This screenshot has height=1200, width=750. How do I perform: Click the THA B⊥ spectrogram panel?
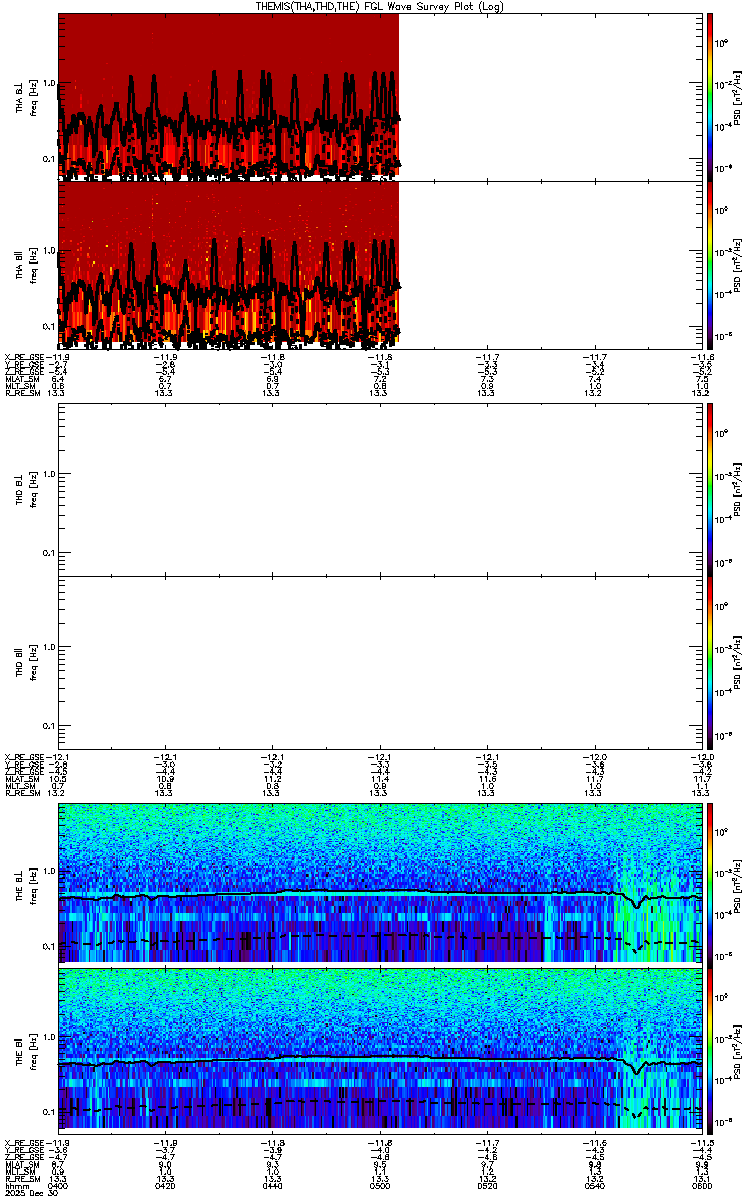380,96
